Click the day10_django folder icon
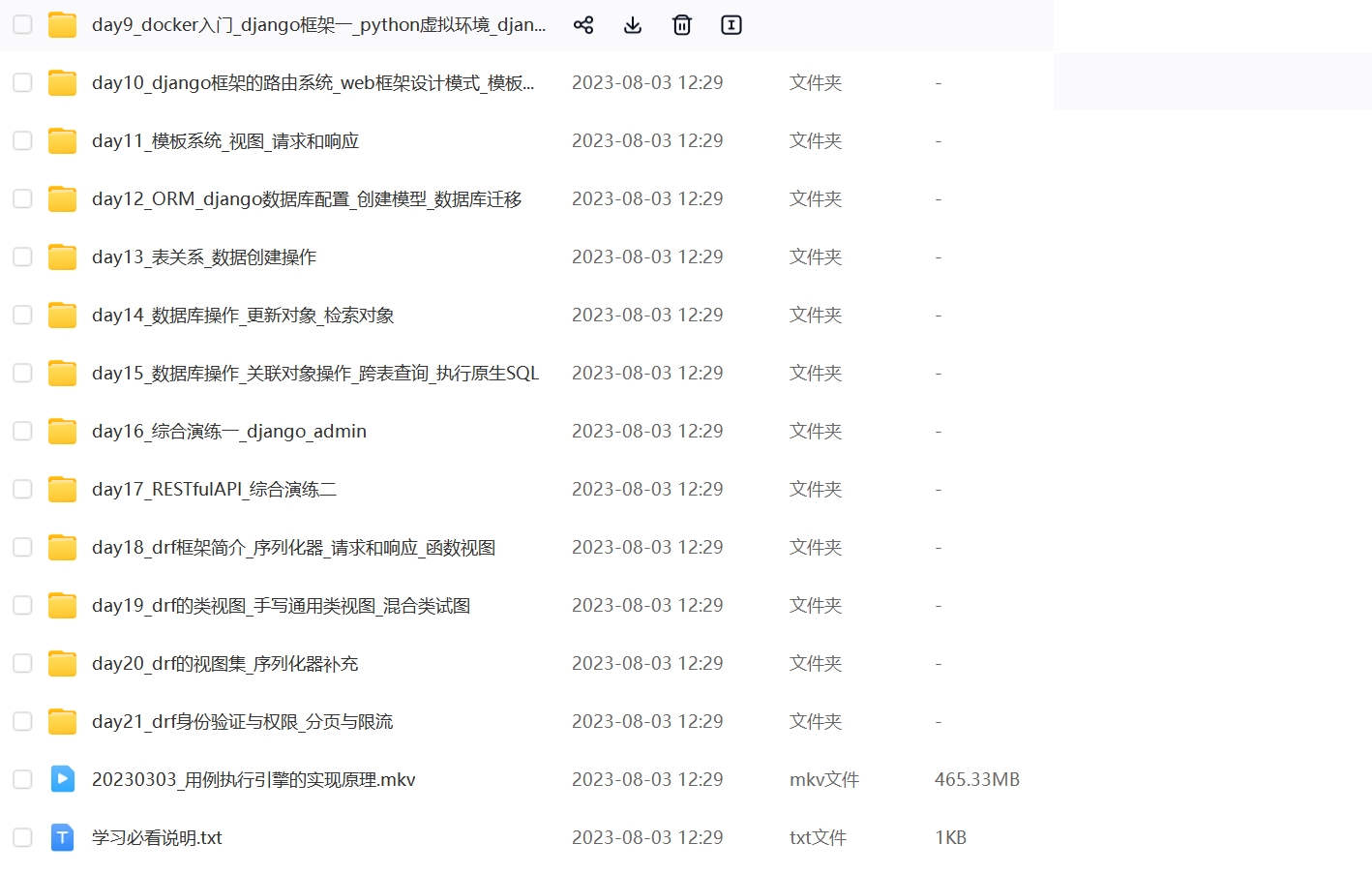 (x=62, y=83)
